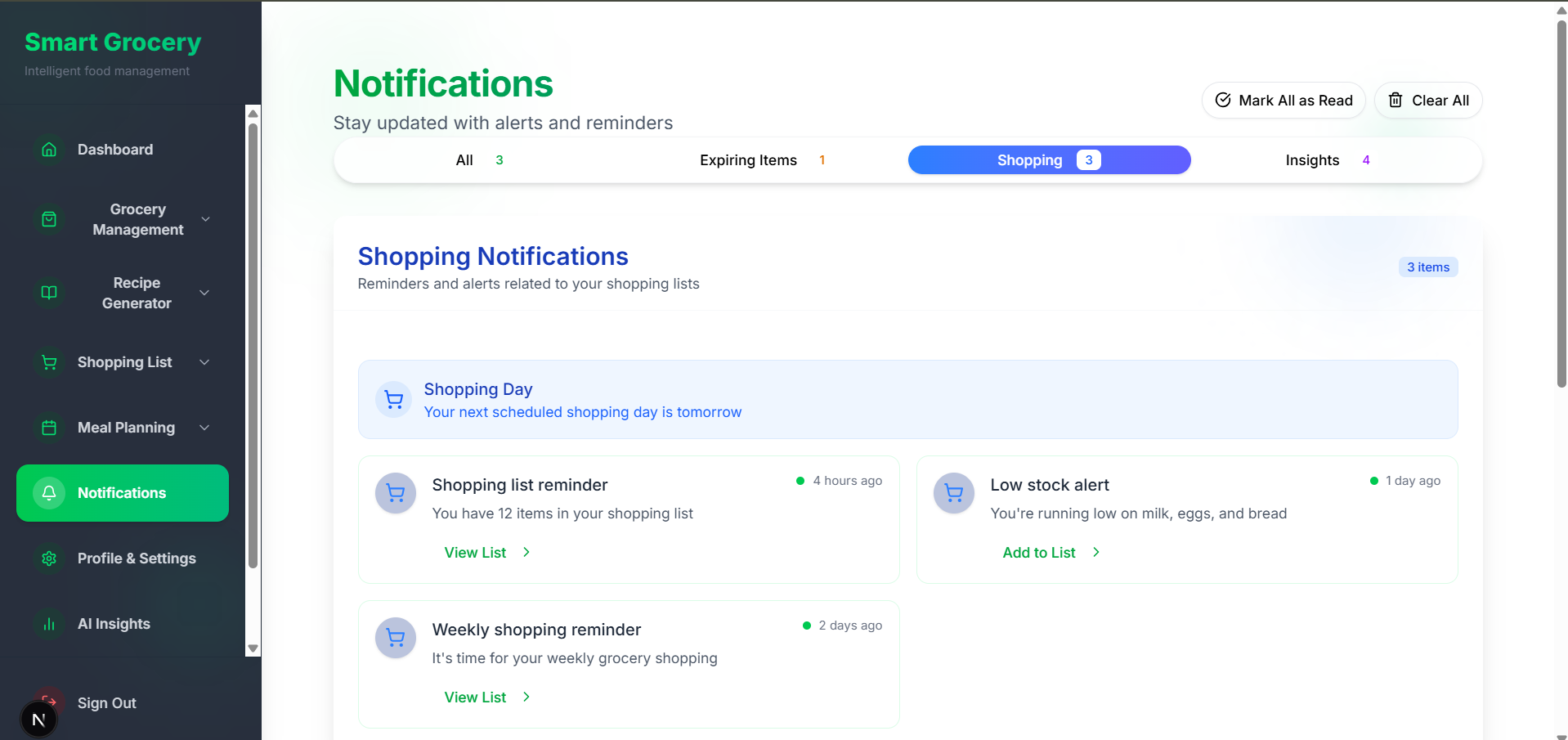This screenshot has height=740, width=1568.
Task: Click unread green dot on Weekly shopping reminder
Action: [x=807, y=626]
